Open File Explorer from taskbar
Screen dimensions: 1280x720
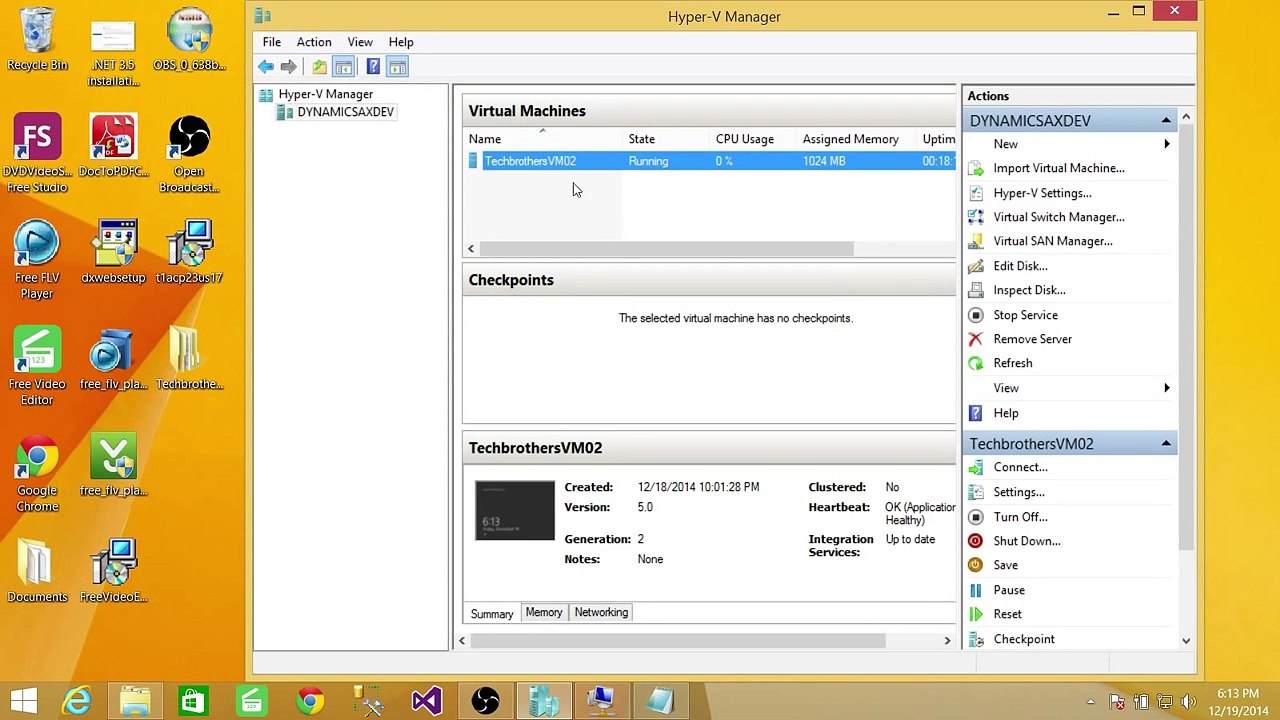(x=135, y=701)
